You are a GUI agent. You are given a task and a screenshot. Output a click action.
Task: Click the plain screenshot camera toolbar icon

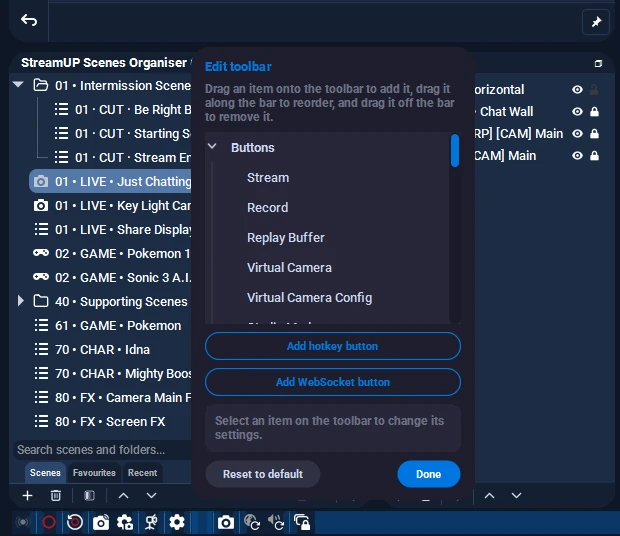(x=226, y=523)
